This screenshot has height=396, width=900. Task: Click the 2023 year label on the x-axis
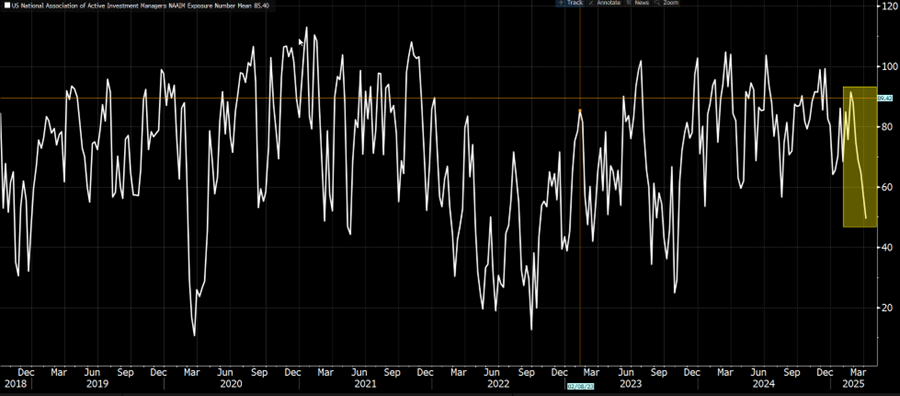click(631, 383)
